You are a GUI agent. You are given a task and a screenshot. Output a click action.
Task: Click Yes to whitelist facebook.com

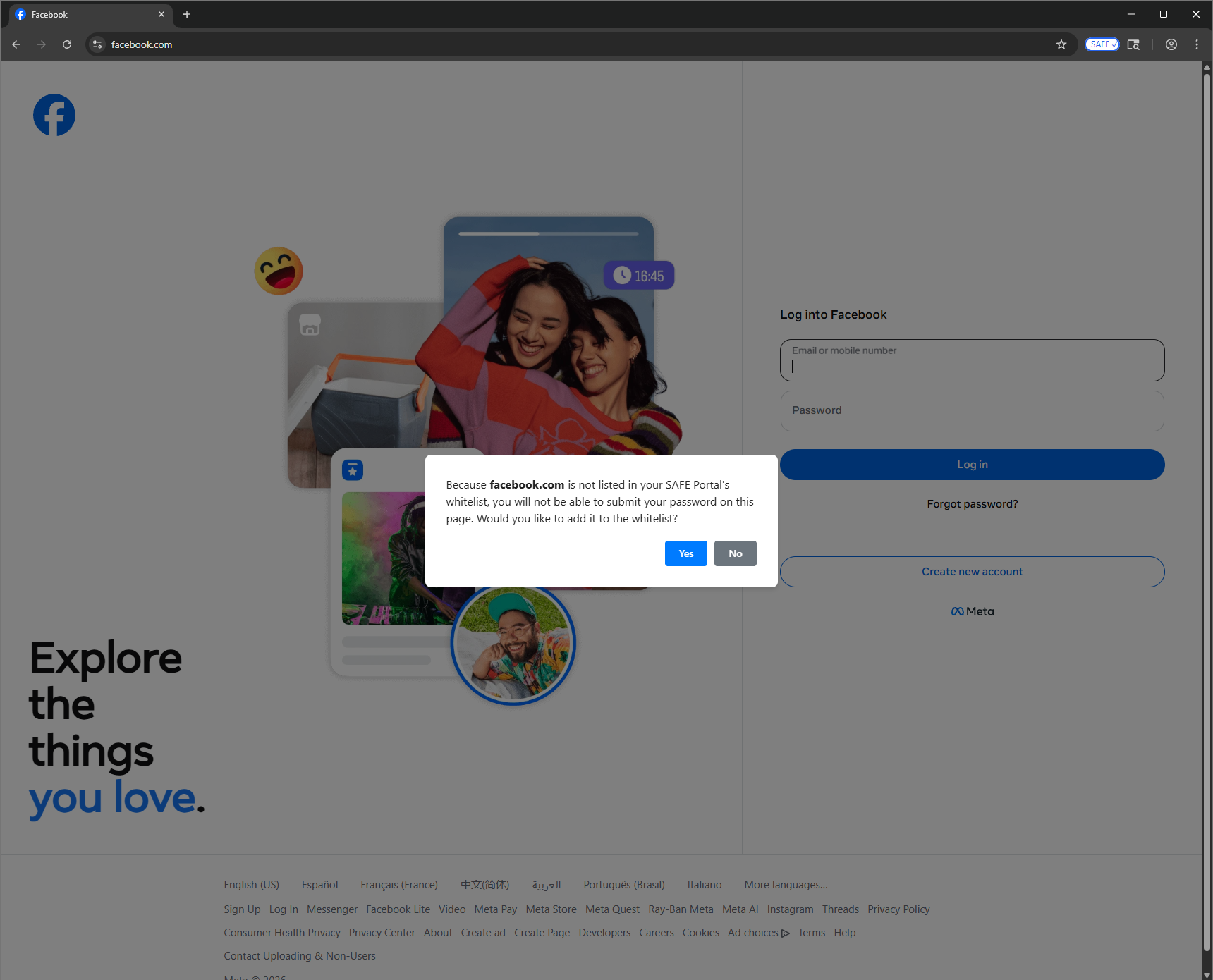click(x=685, y=553)
